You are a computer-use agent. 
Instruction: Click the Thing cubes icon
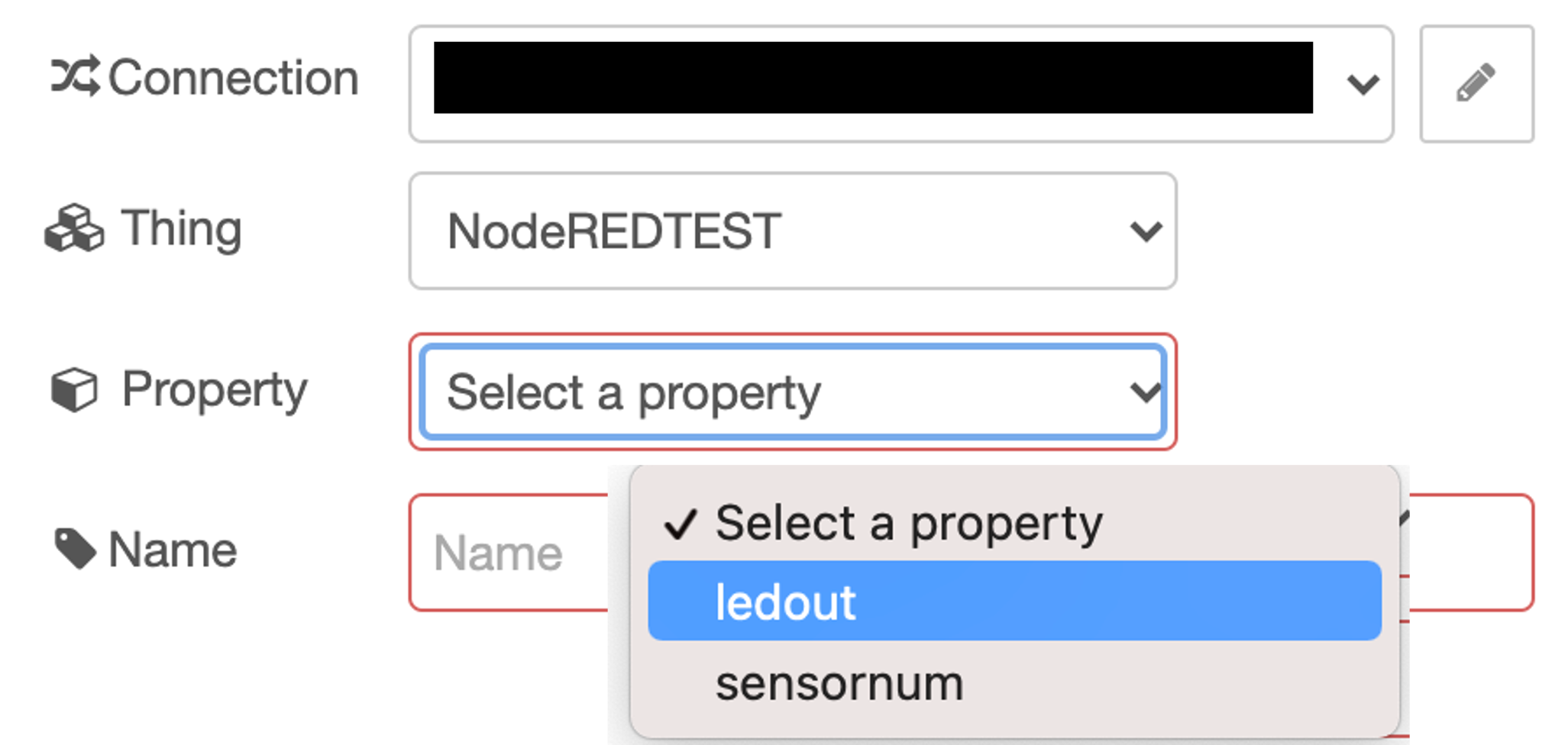click(74, 227)
